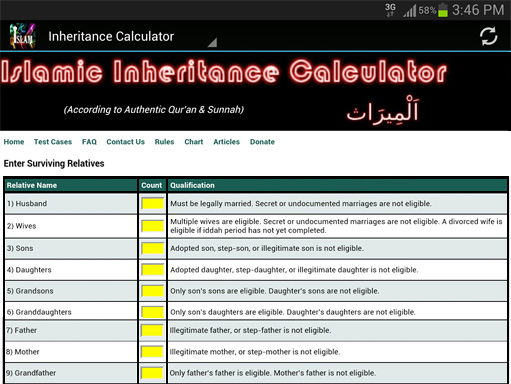The height and width of the screenshot is (384, 511).
Task: Open the Articles link
Action: pos(227,142)
